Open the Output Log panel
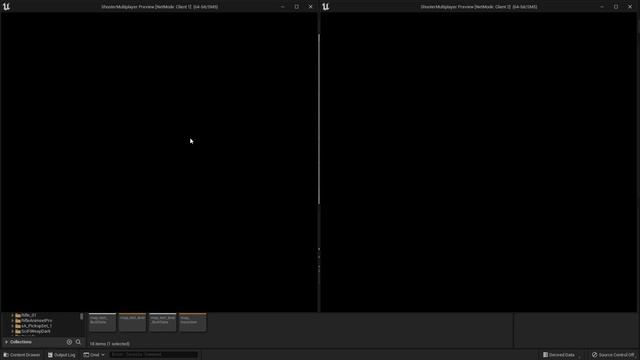Image resolution: width=640 pixels, height=360 pixels. coord(62,355)
